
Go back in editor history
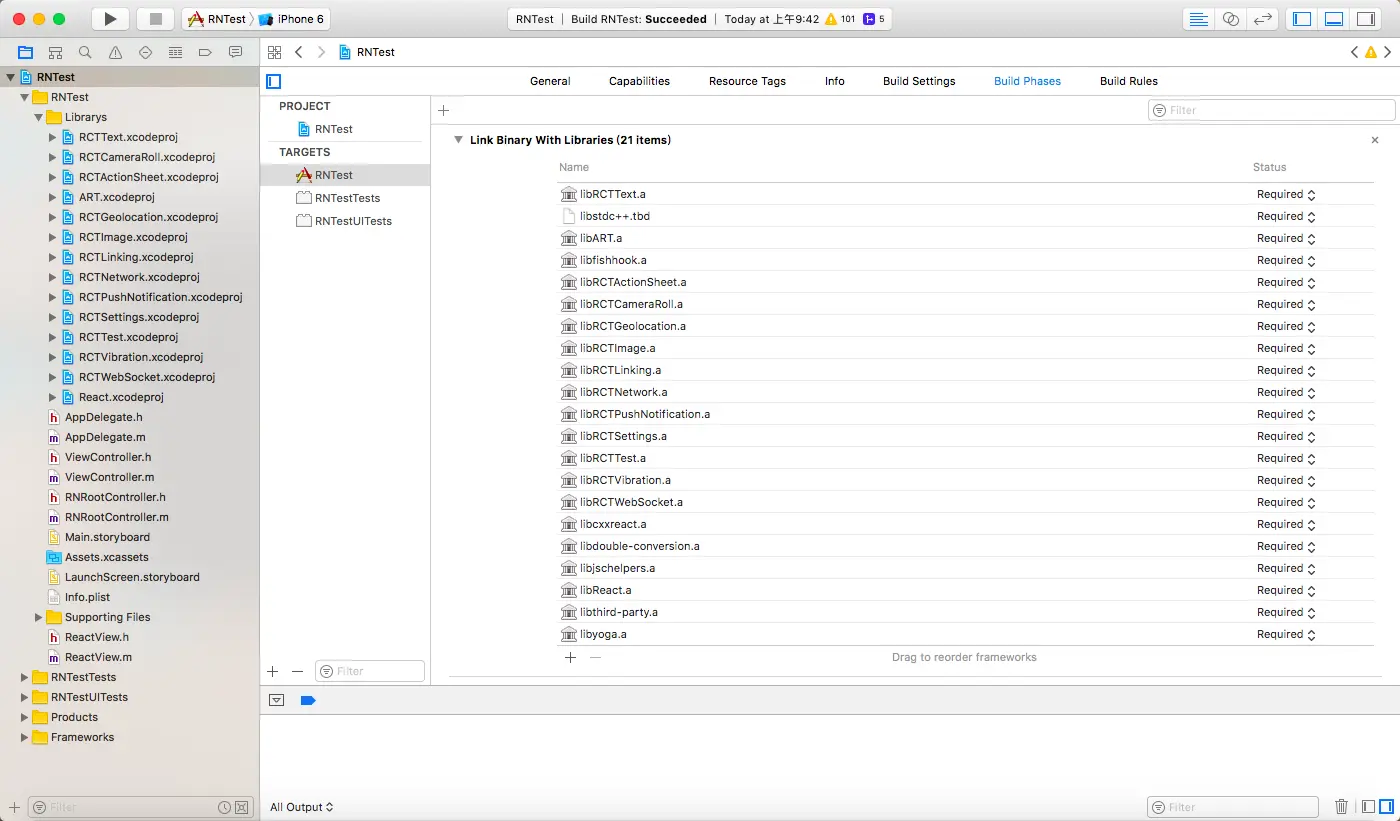(298, 52)
